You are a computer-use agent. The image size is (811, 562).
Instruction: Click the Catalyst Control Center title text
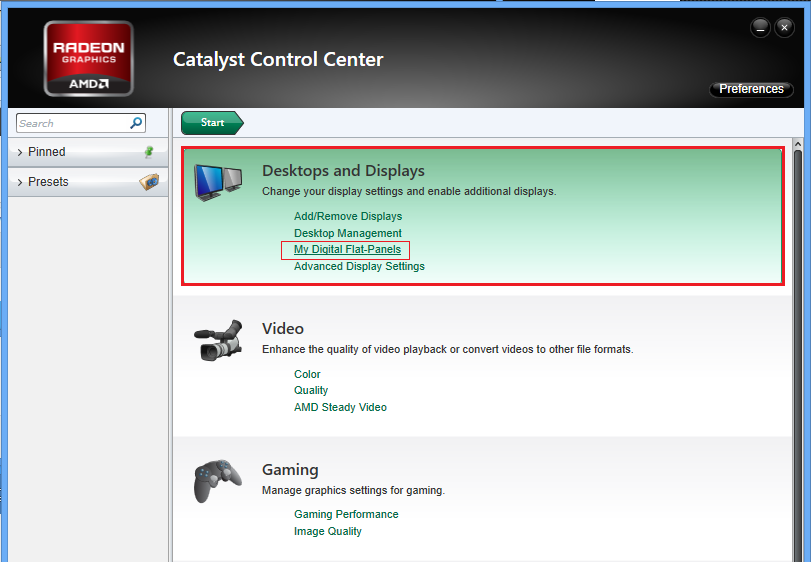tap(278, 59)
